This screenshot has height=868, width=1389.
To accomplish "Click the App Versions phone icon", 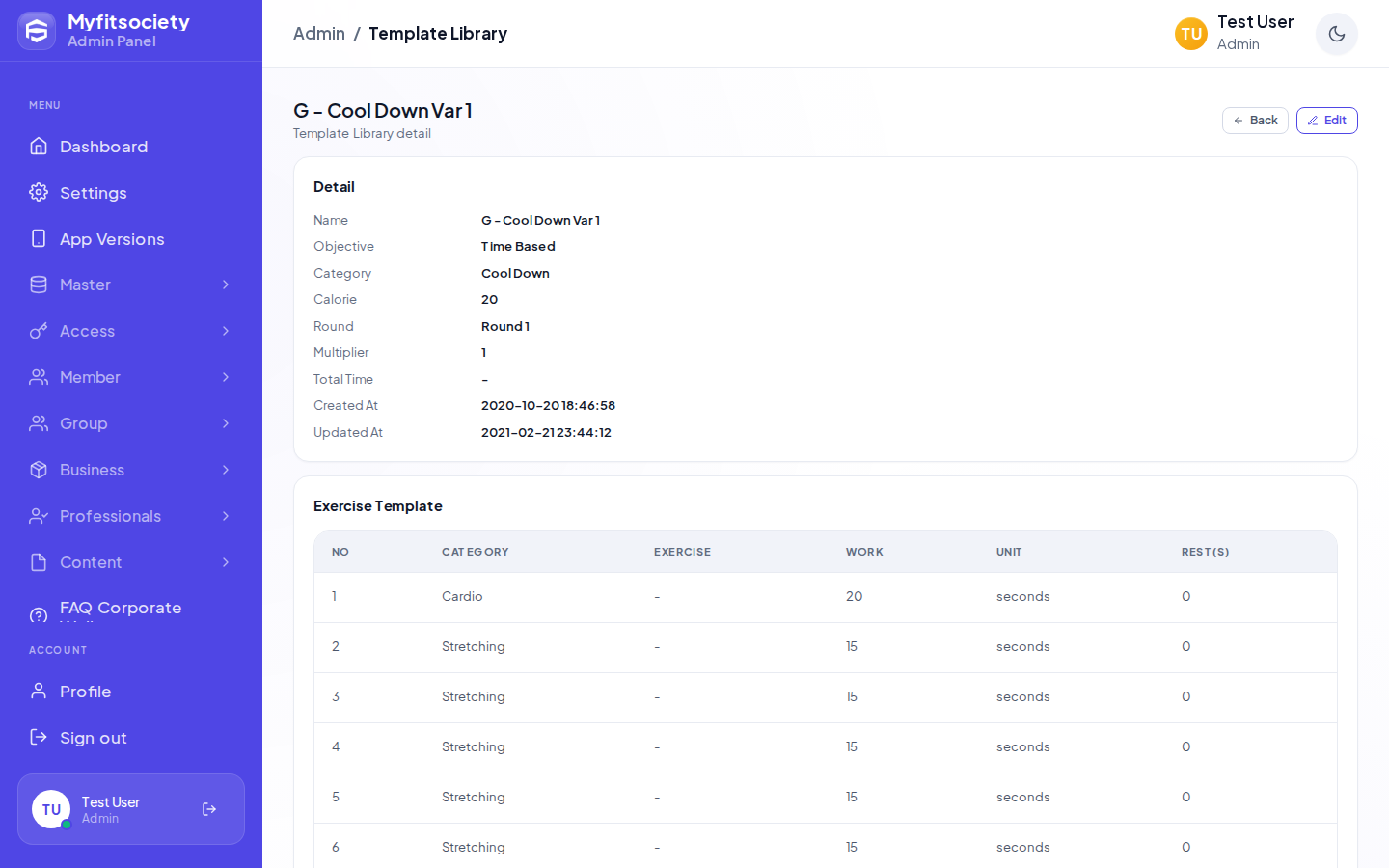I will click(39, 238).
